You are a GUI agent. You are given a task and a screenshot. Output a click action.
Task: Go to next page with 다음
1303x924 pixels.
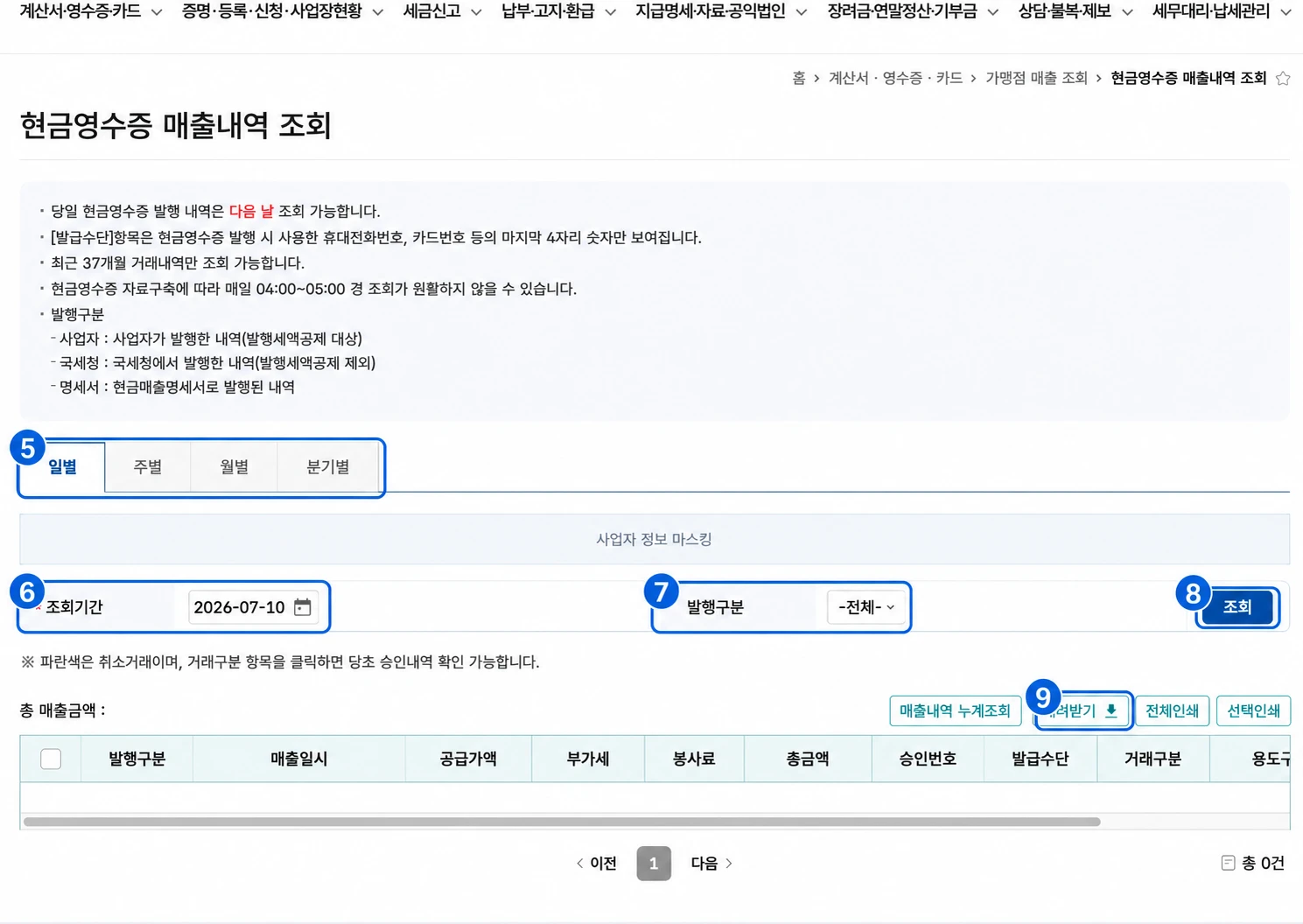click(x=711, y=864)
